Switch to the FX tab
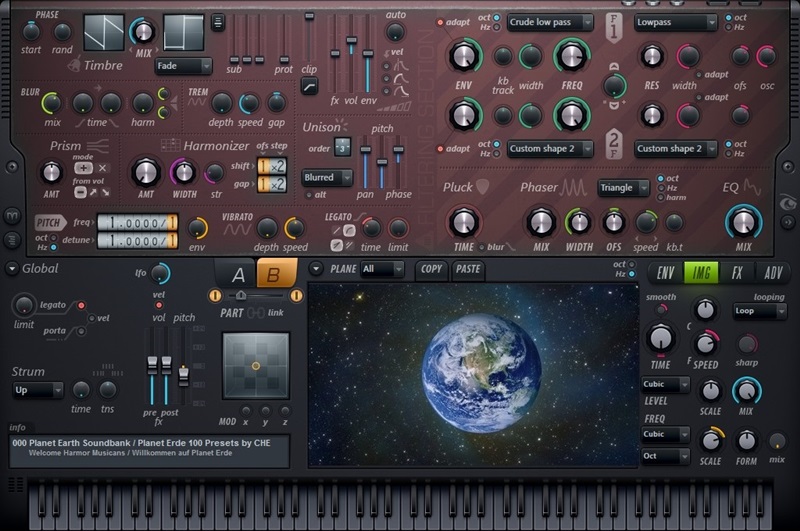Image resolution: width=800 pixels, height=531 pixels. (737, 272)
